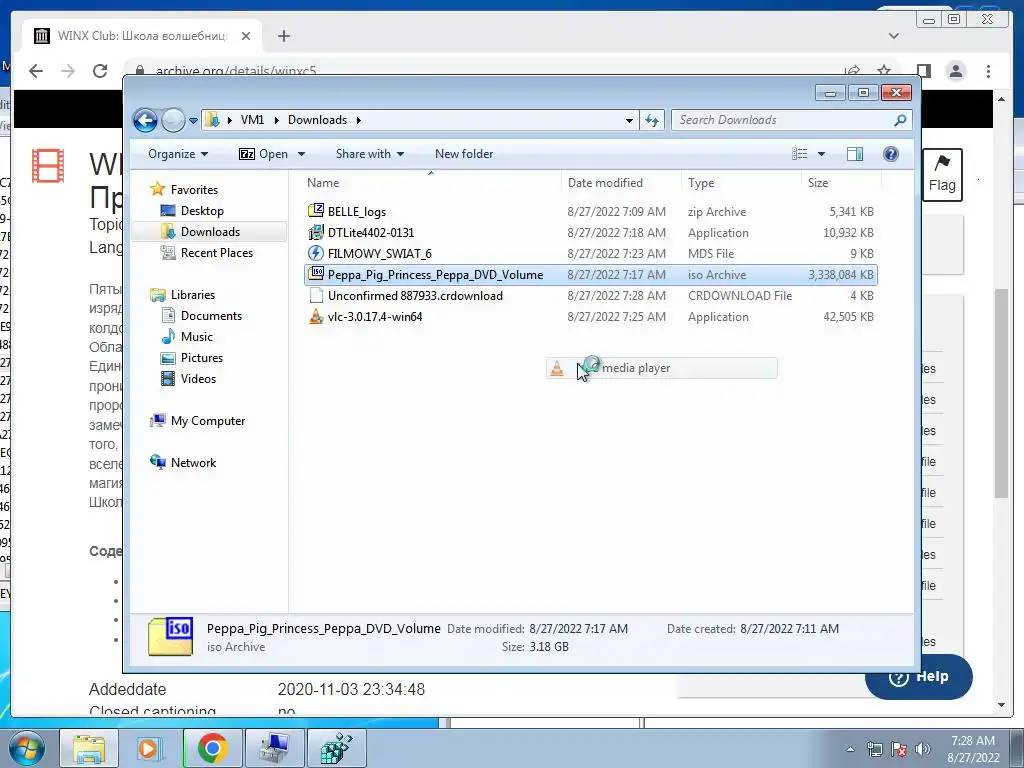Open the address bar history dropdown
Viewport: 1024px width, 768px height.
tap(629, 120)
